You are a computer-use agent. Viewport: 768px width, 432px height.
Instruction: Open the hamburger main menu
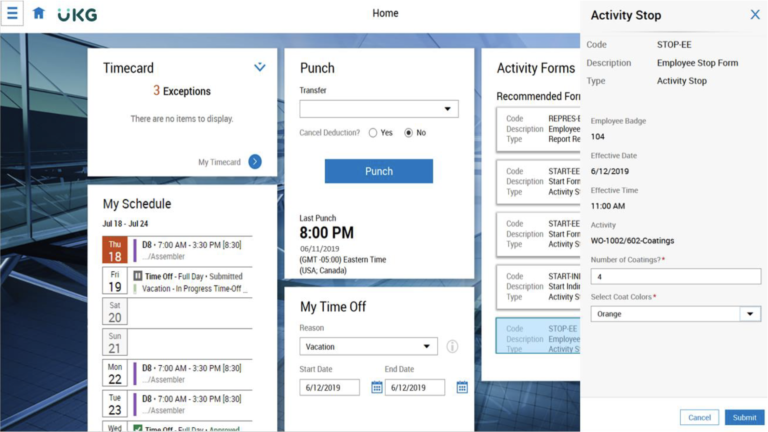click(x=12, y=14)
